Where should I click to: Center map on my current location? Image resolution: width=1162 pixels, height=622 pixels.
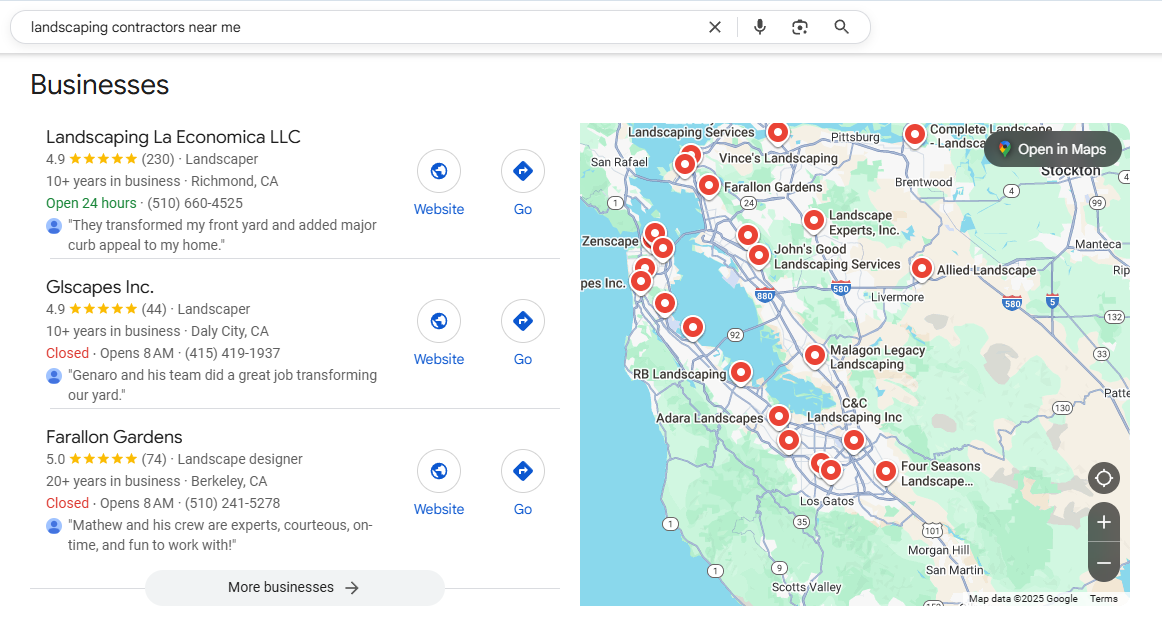1104,478
